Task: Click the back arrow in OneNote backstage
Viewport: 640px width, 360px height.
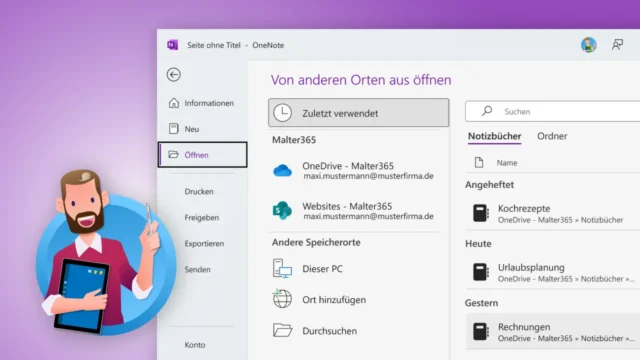Action: pyautogui.click(x=173, y=75)
